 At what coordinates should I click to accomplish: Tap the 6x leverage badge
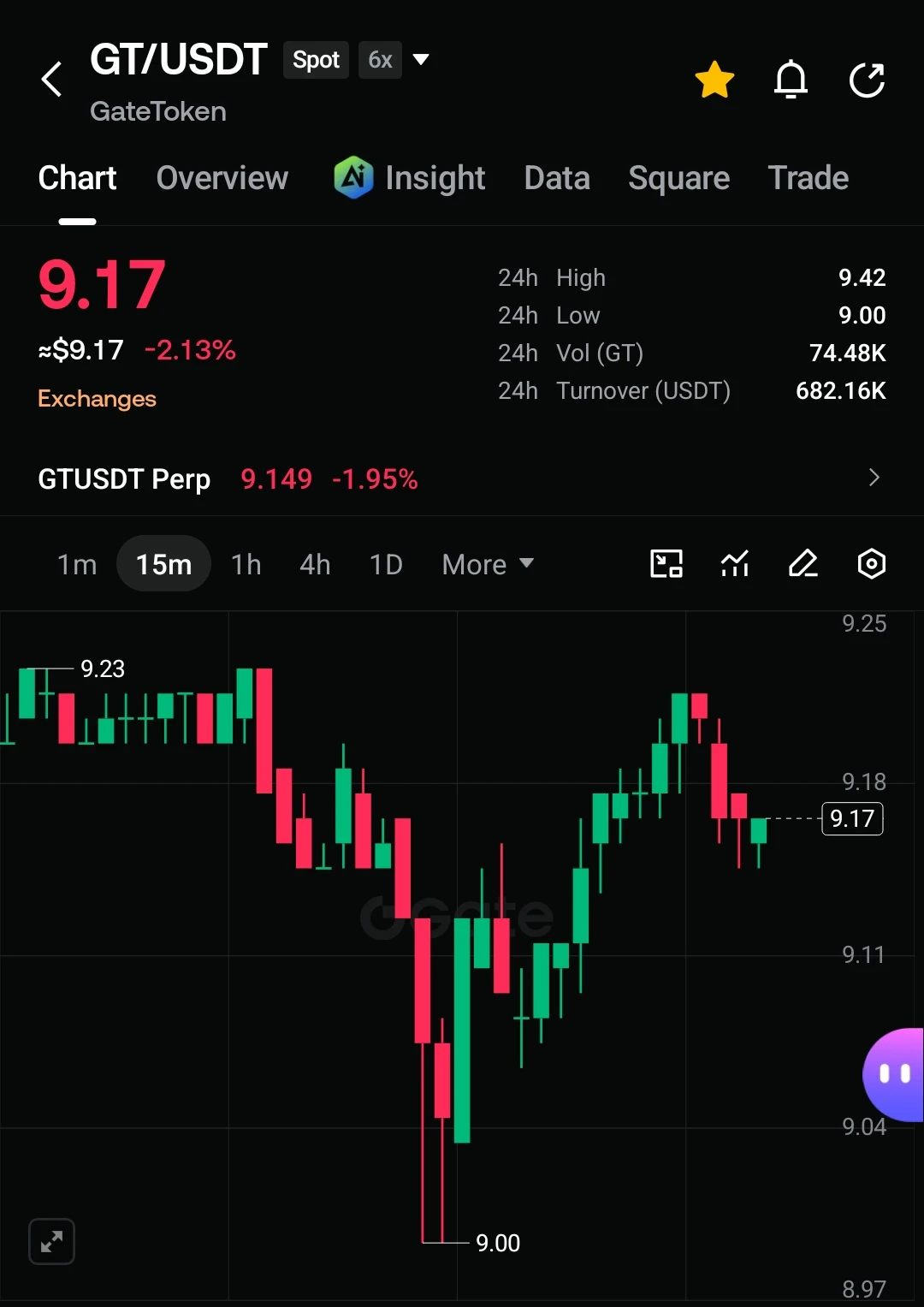click(x=380, y=60)
